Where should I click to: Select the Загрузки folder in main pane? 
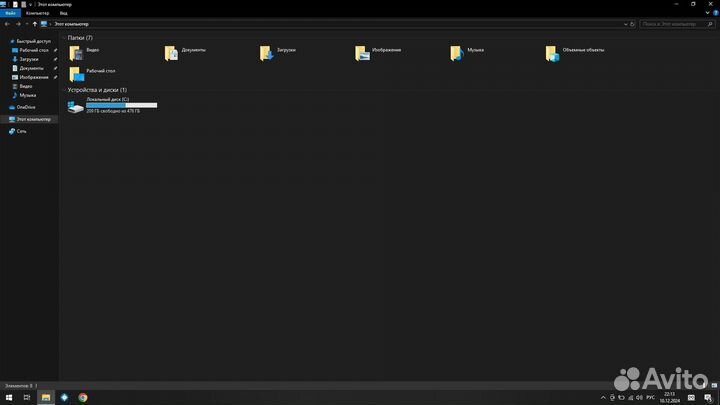click(x=266, y=53)
